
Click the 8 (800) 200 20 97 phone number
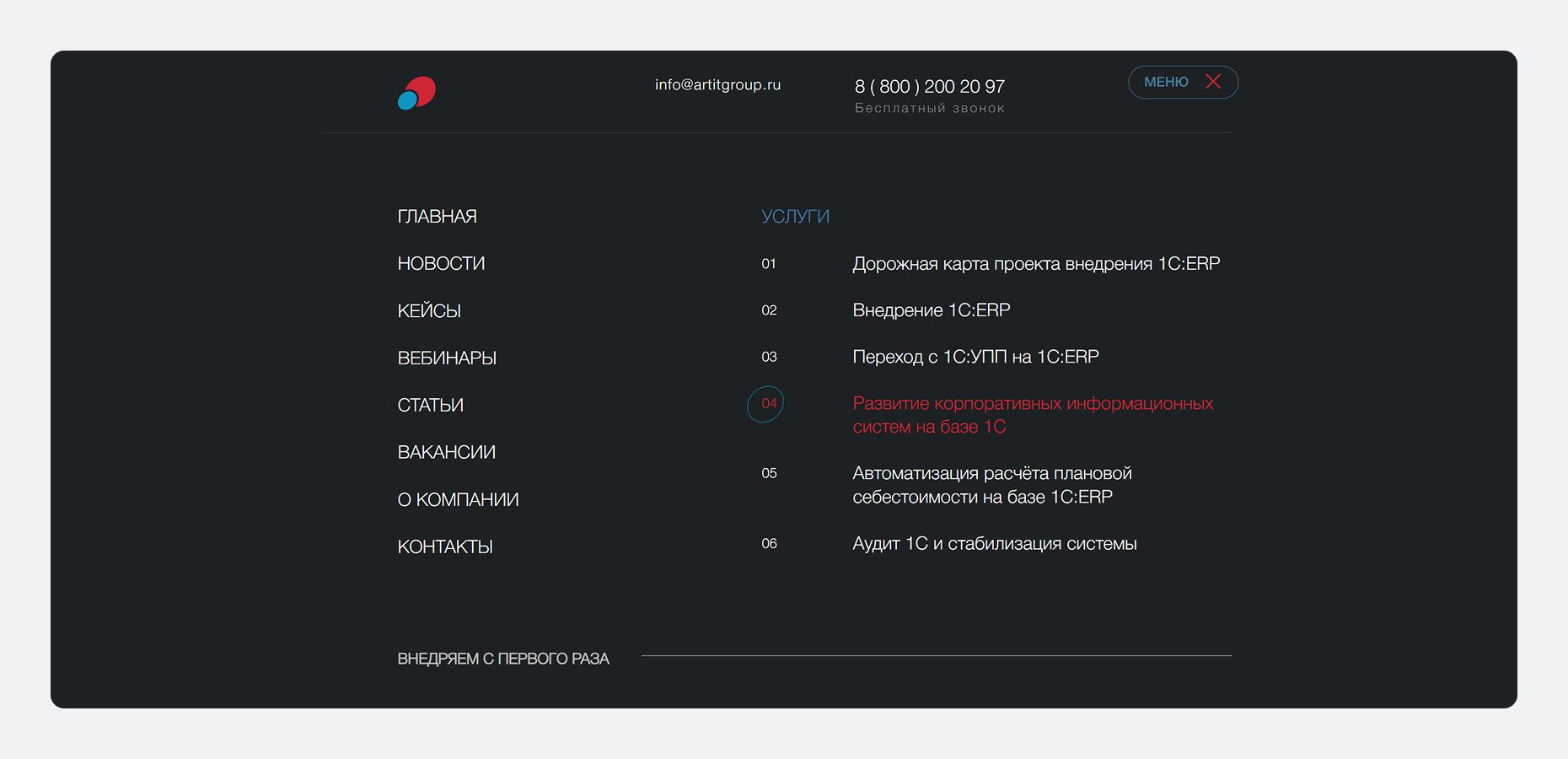[x=929, y=87]
